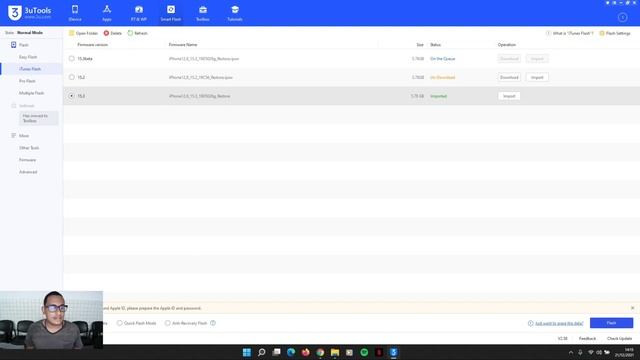Select the 15.2 firmware radio button
Image resolution: width=640 pixels, height=360 pixels.
click(71, 77)
